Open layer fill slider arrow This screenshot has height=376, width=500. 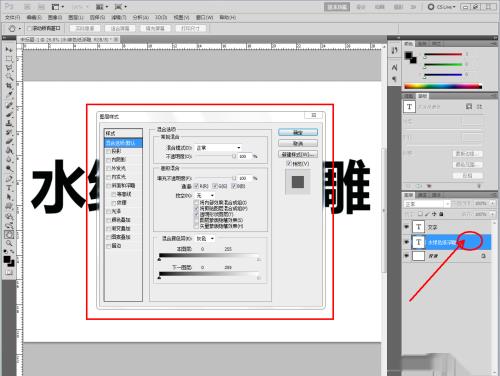coord(492,214)
